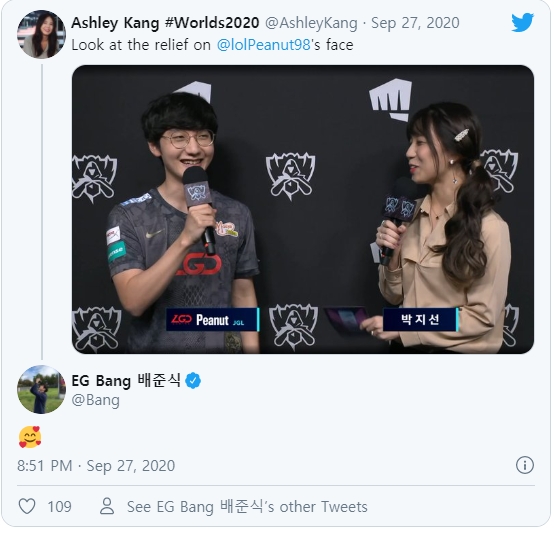Open EG Bang's profile avatar
The height and width of the screenshot is (533, 555).
41,390
